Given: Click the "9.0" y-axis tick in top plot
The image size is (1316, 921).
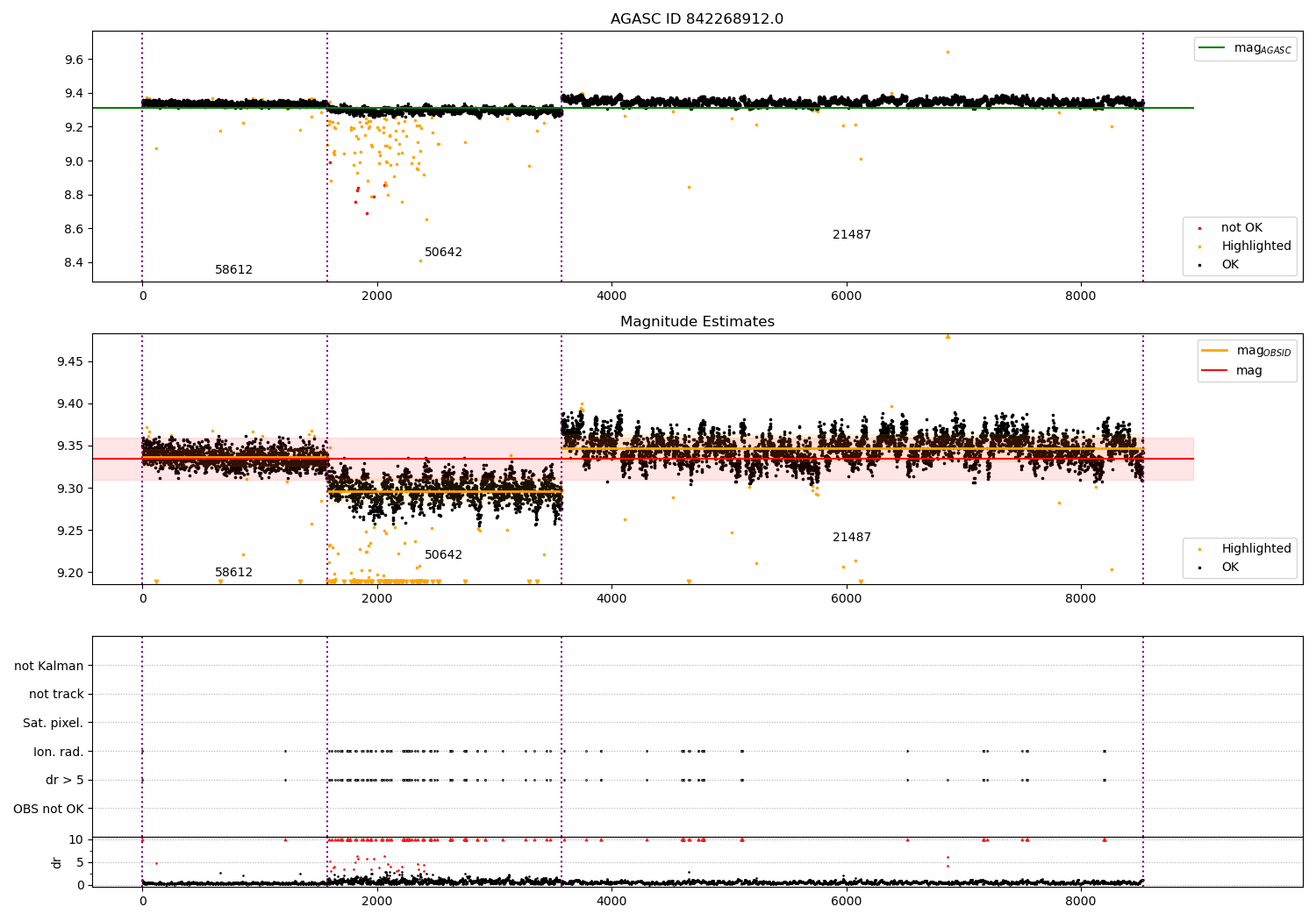Looking at the screenshot, I should click(74, 161).
